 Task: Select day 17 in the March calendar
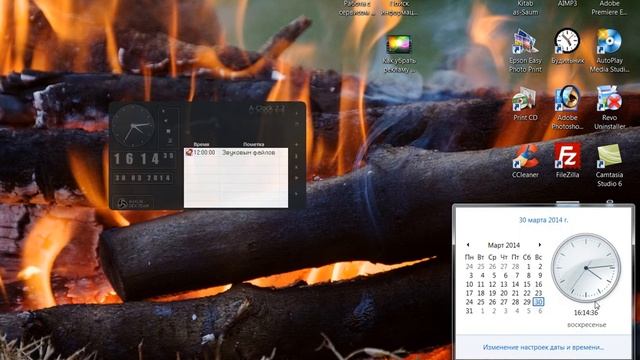[469, 293]
